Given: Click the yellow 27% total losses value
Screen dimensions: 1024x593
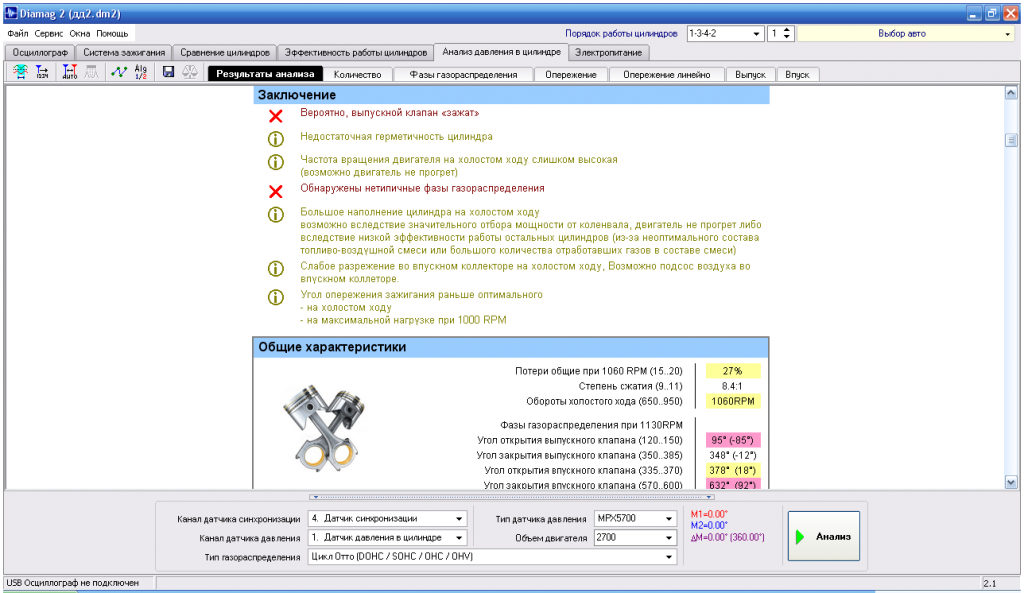Looking at the screenshot, I should click(x=733, y=371).
